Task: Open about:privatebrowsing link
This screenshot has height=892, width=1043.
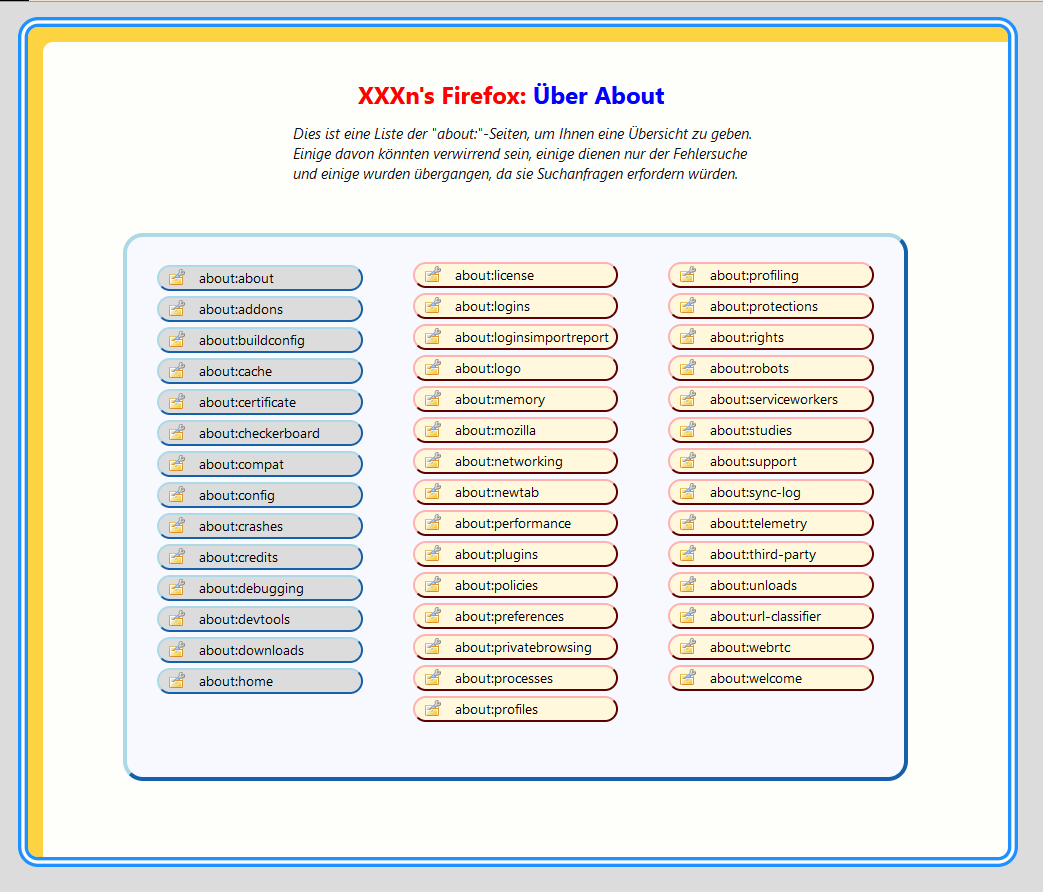Action: point(516,647)
